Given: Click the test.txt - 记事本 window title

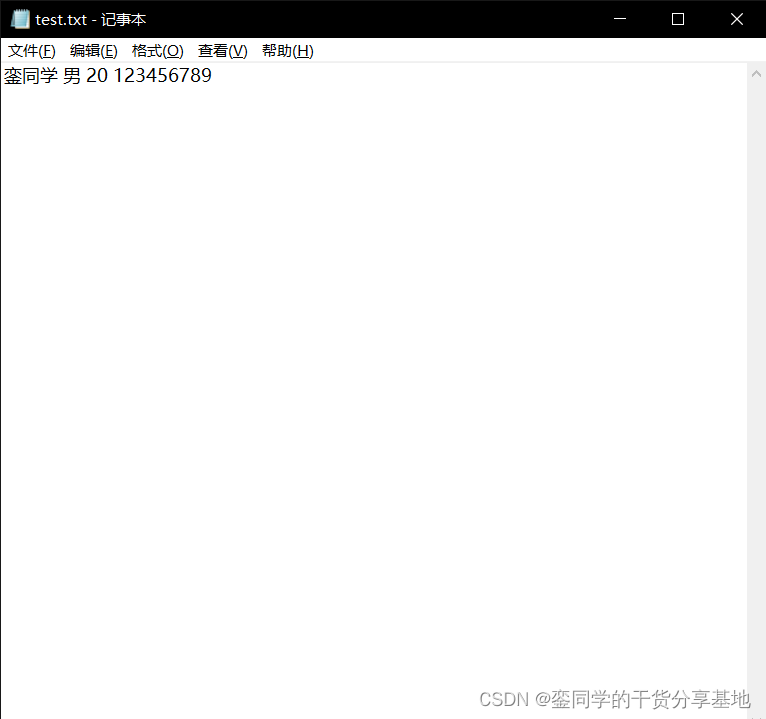Looking at the screenshot, I should point(90,20).
